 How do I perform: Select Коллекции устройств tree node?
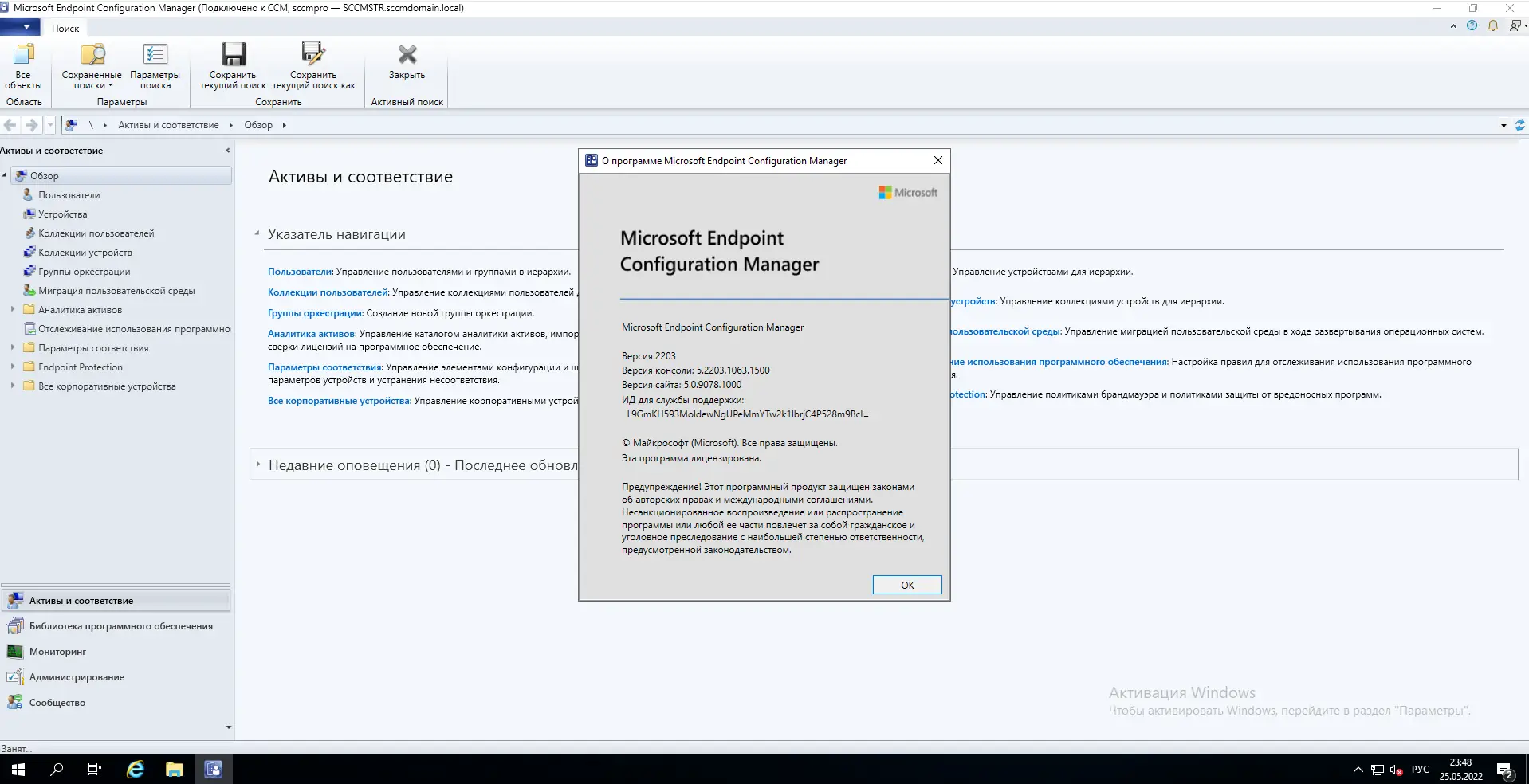[85, 253]
